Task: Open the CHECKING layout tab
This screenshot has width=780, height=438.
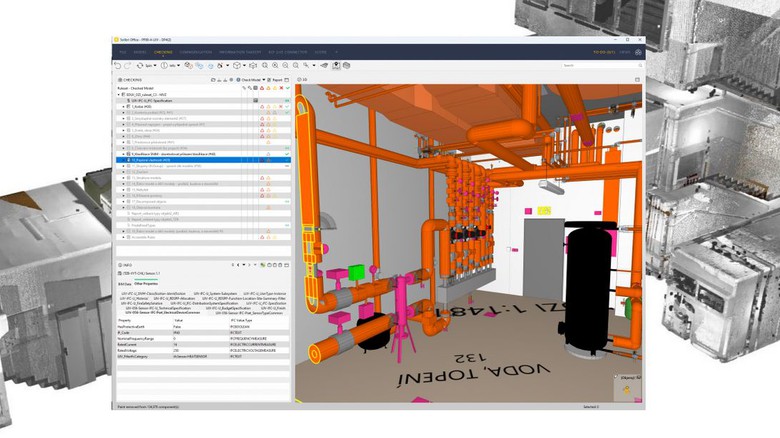Action: pyautogui.click(x=163, y=51)
